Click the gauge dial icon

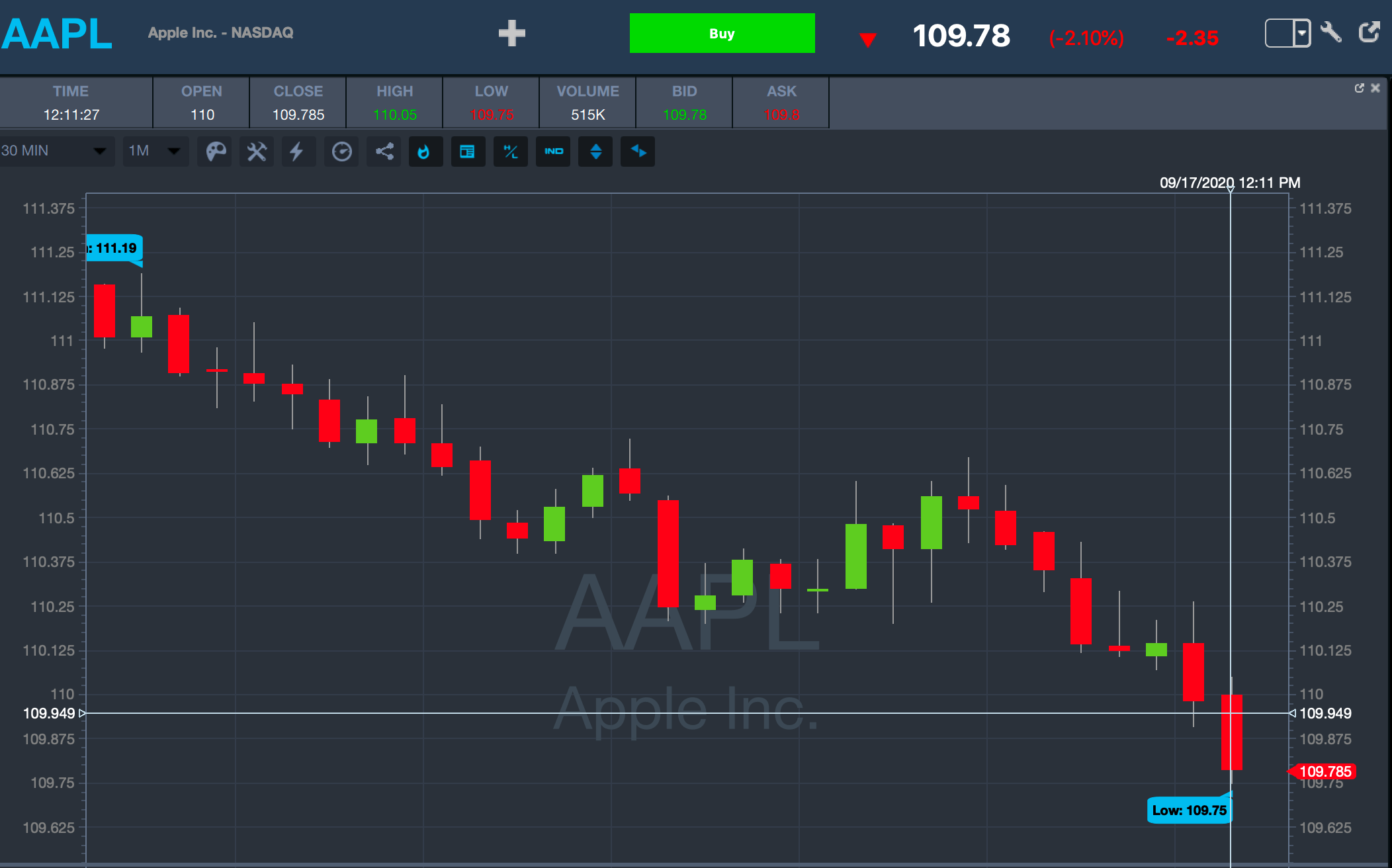(341, 152)
